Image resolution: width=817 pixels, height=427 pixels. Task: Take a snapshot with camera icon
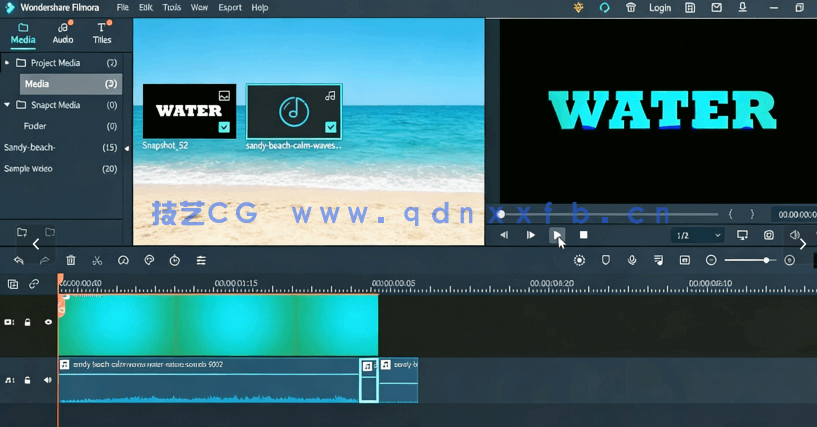769,235
